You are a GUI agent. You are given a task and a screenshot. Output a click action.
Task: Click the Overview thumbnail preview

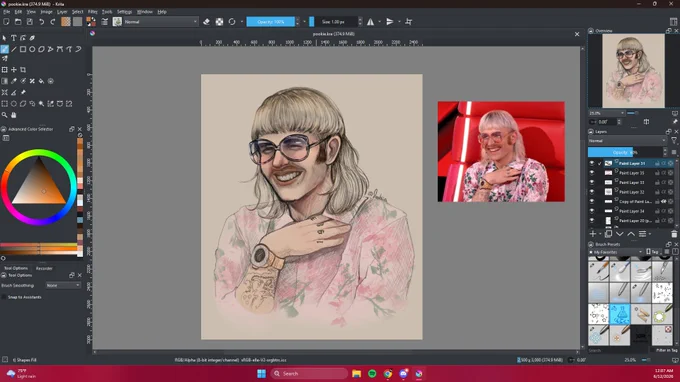633,71
